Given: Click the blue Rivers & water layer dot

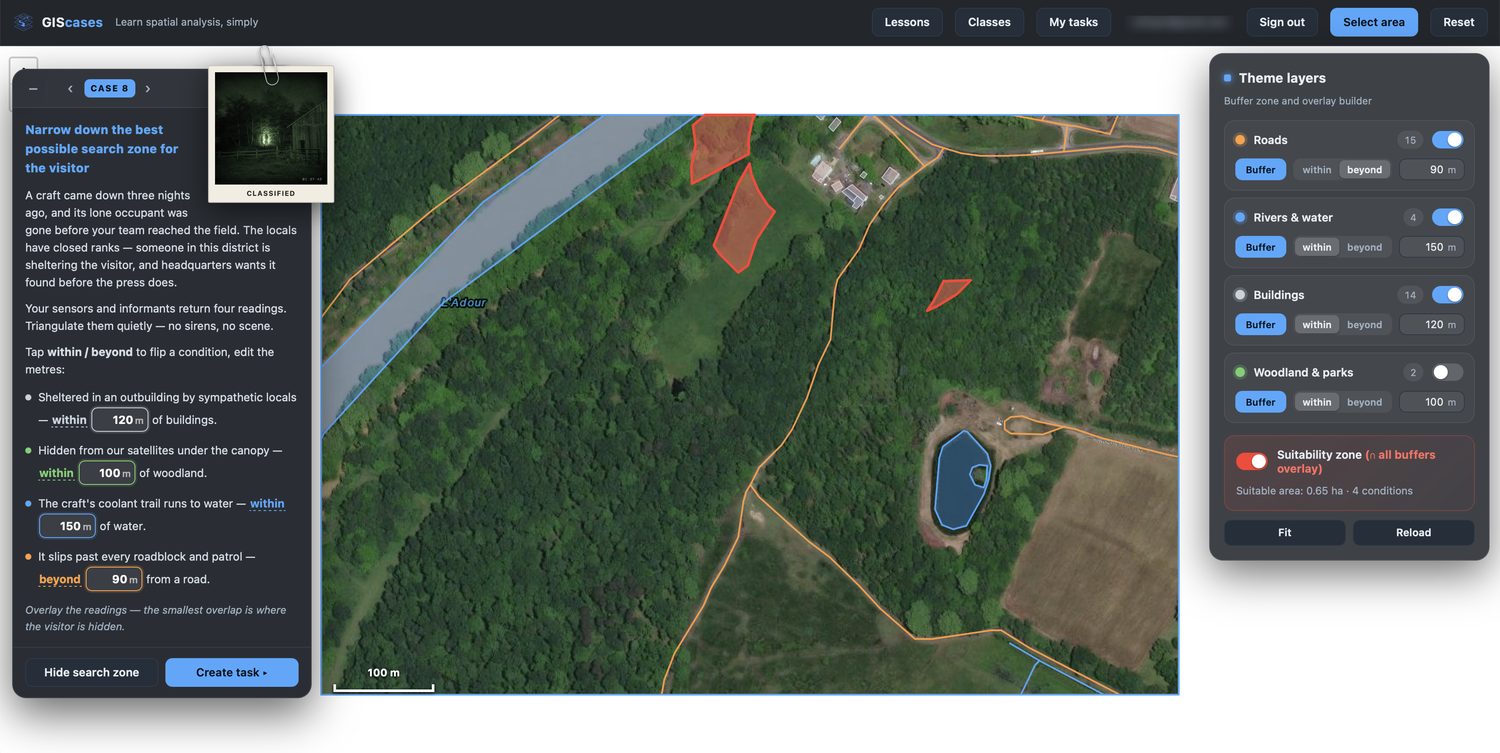Looking at the screenshot, I should (x=1240, y=217).
